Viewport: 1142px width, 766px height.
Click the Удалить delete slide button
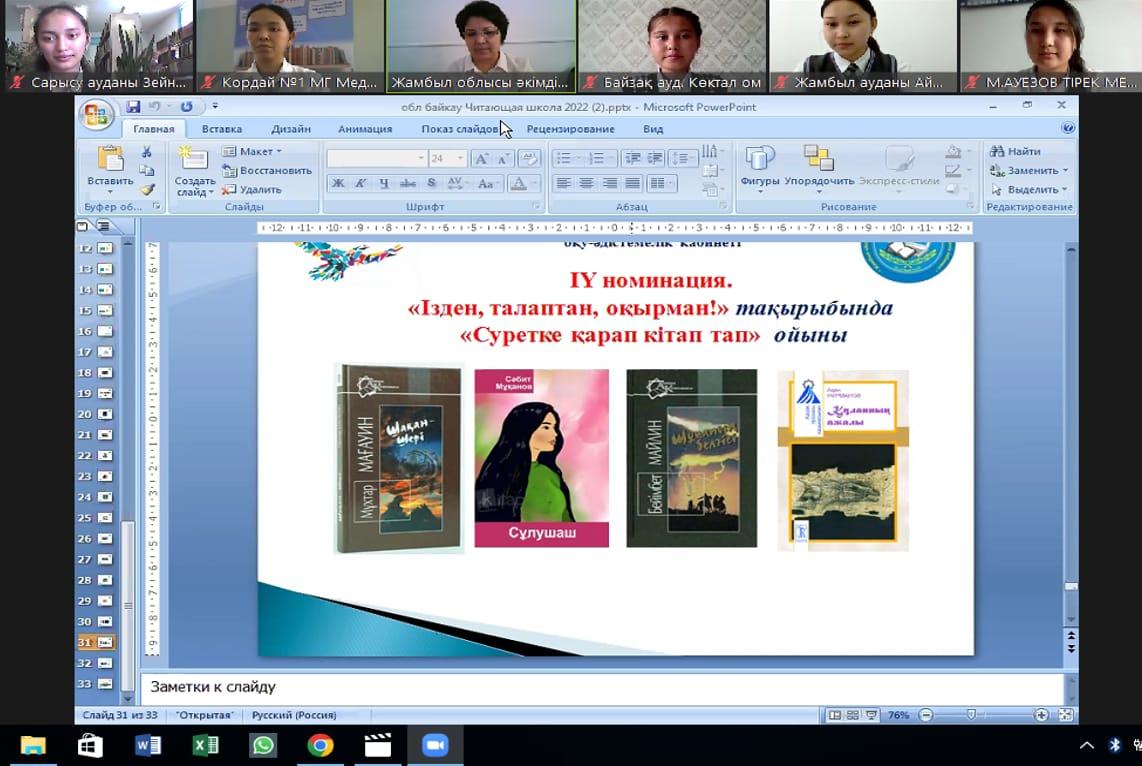[252, 189]
